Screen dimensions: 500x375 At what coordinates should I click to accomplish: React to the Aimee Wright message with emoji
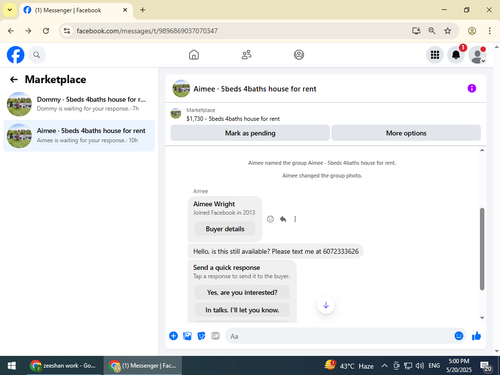click(270, 219)
